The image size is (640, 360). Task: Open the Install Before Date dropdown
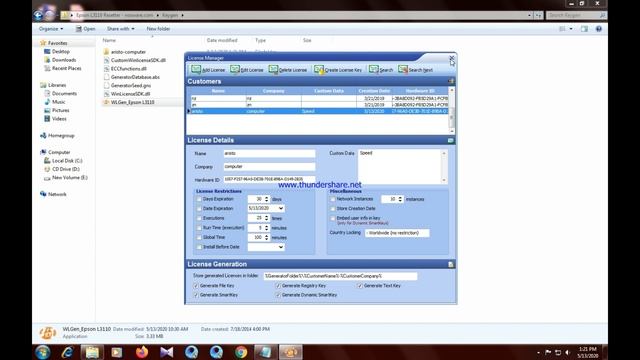click(x=281, y=247)
